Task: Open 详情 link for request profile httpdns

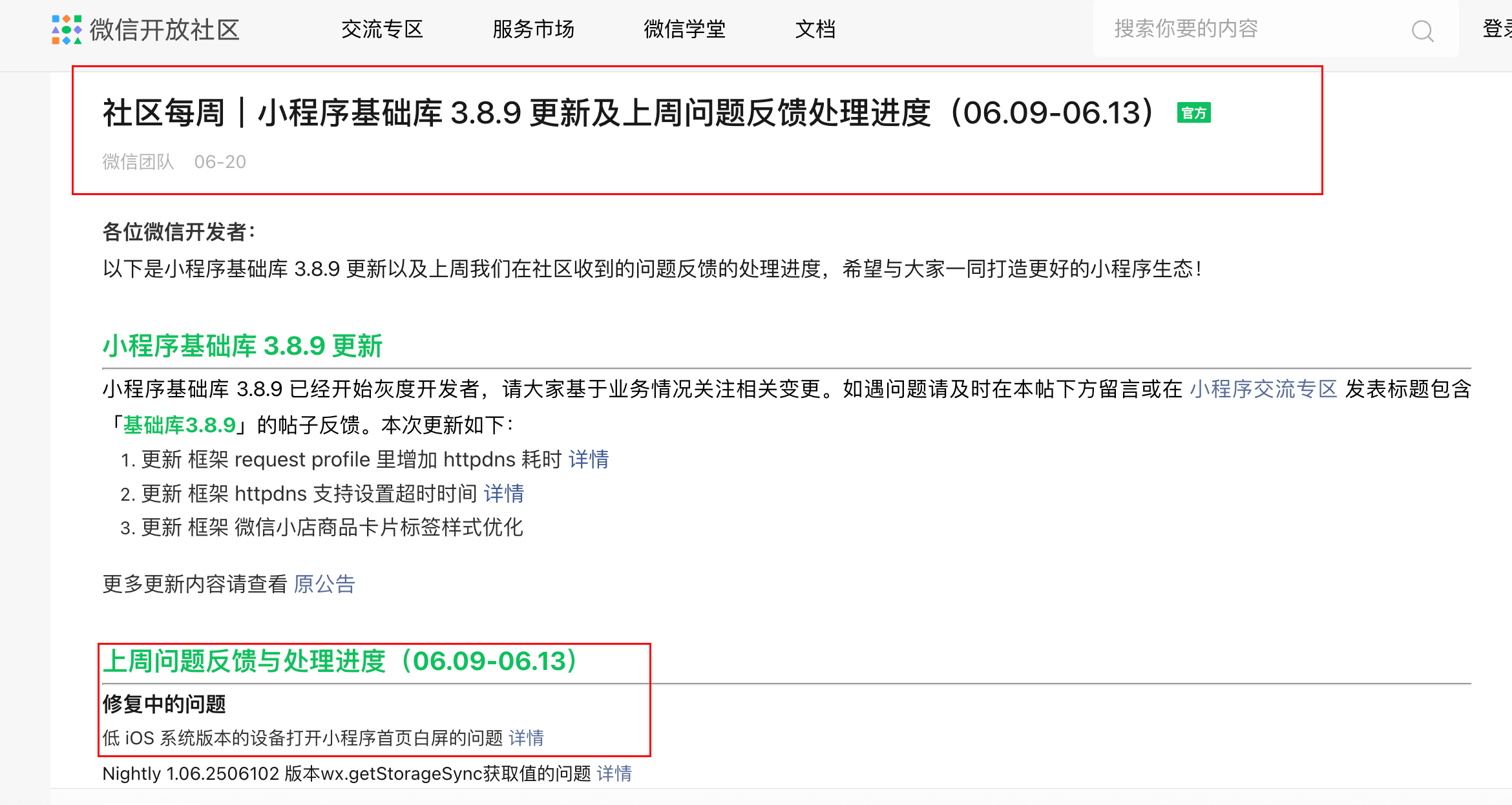Action: click(x=589, y=459)
